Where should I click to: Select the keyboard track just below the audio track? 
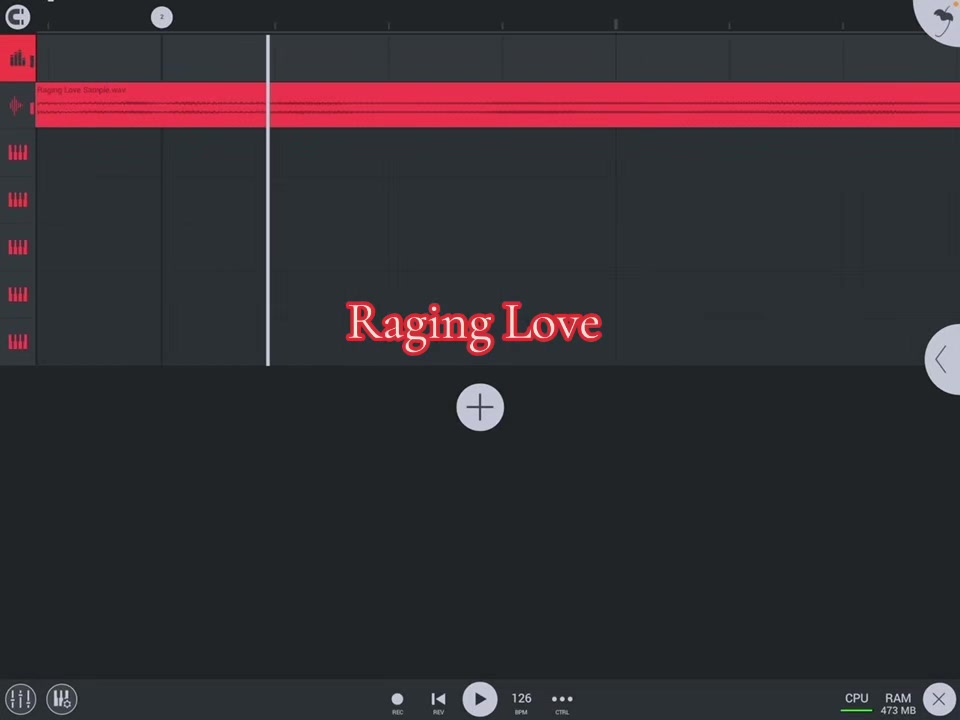tap(18, 152)
